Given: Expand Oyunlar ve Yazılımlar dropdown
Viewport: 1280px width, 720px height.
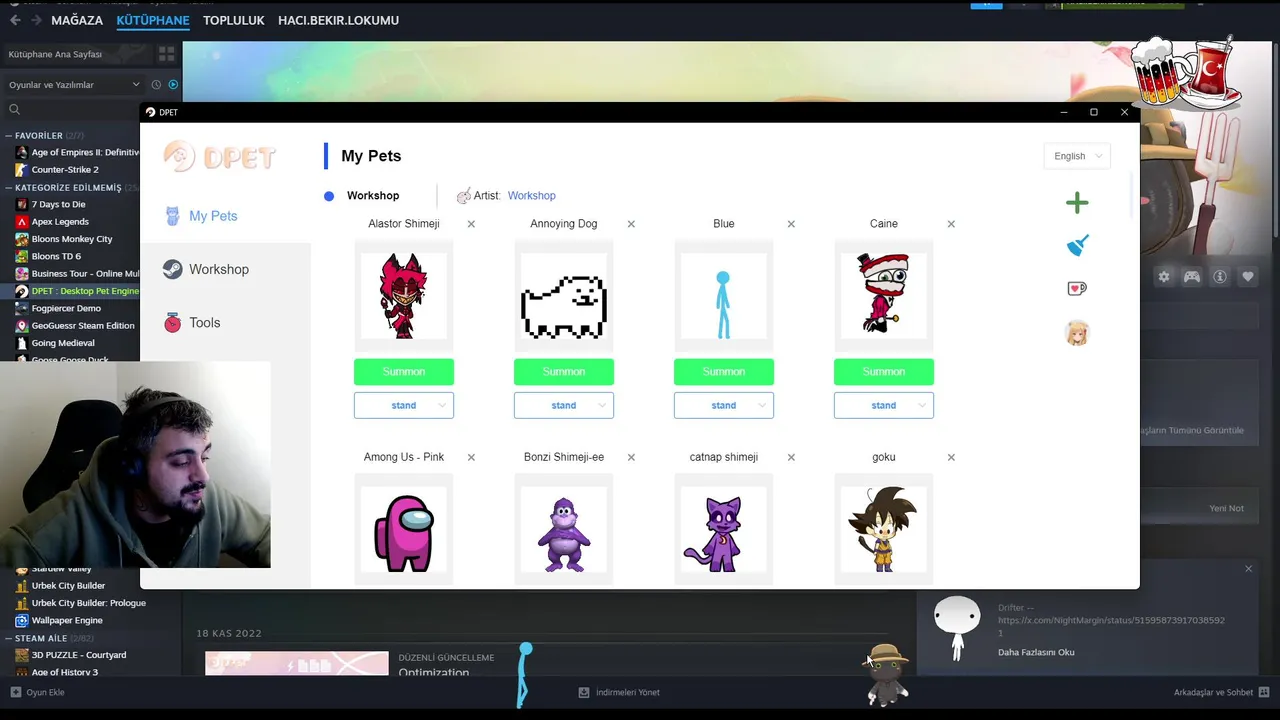Looking at the screenshot, I should click(74, 85).
